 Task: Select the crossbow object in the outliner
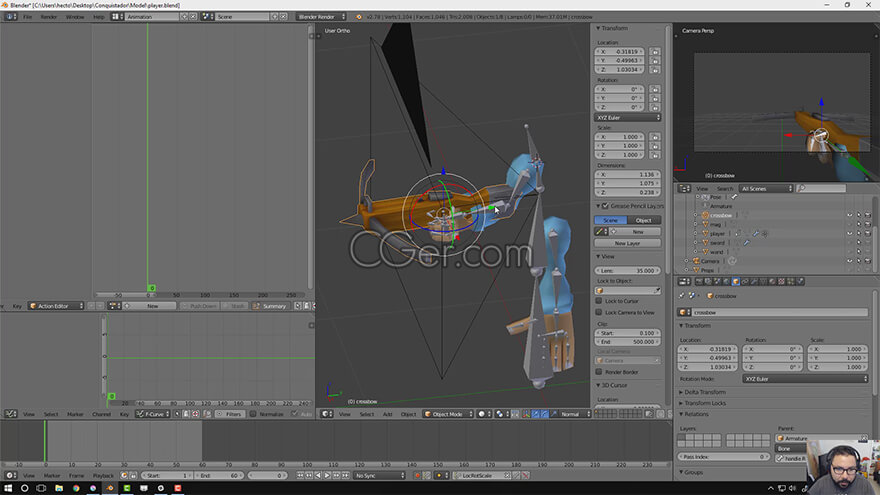[x=721, y=216]
